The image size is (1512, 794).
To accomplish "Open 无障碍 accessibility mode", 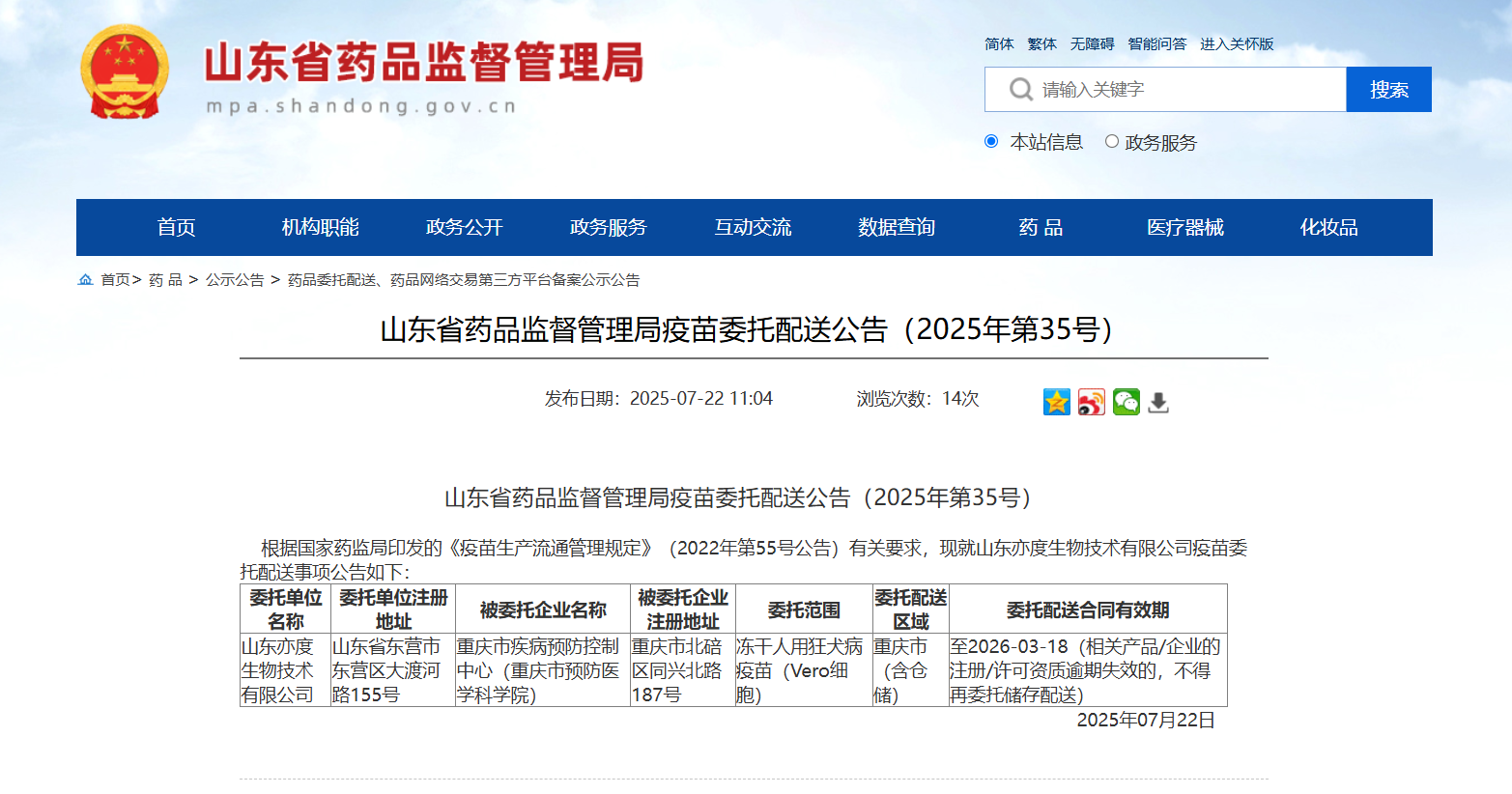I will click(1092, 44).
